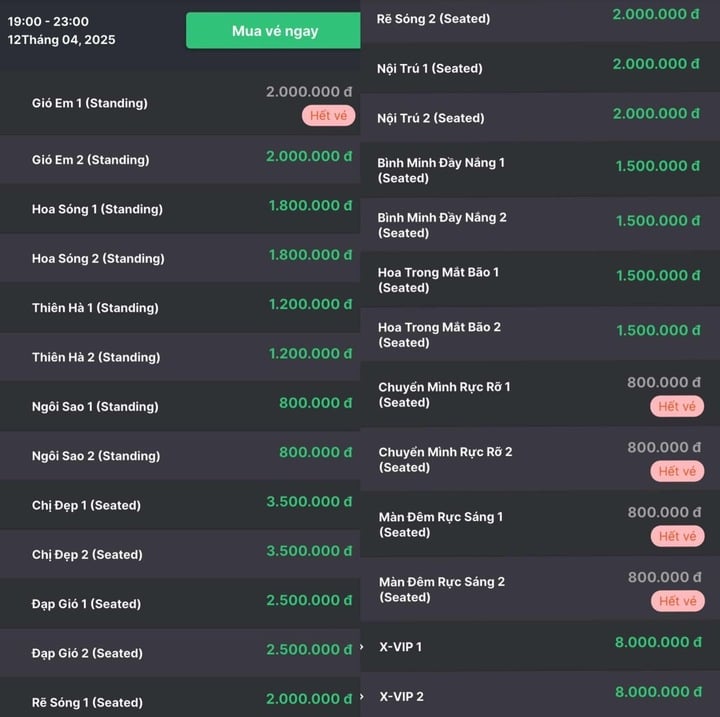Click Hết vé badge for Màn Đêm Rực Sáng 2
The image size is (720, 717).
[677, 601]
